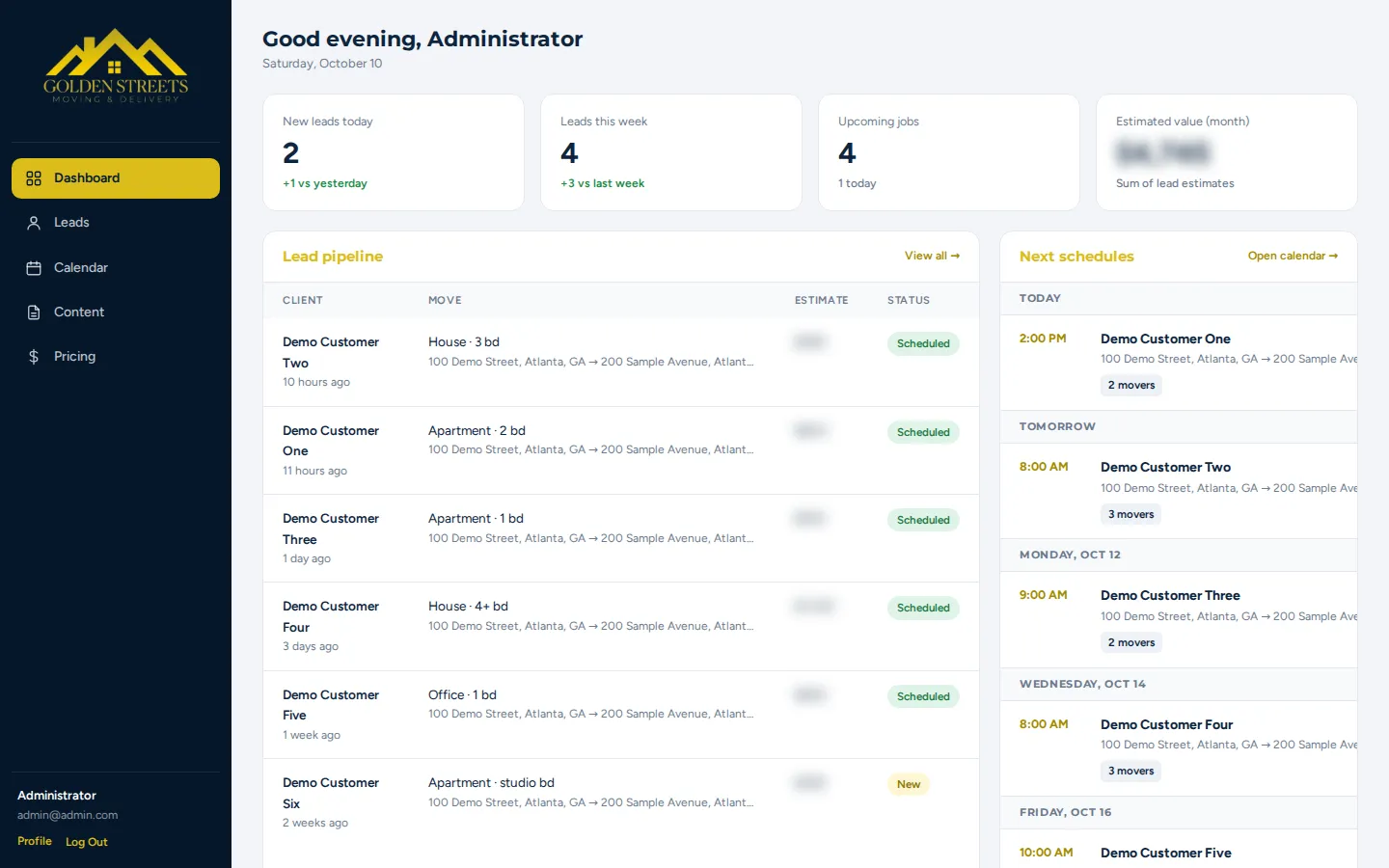Click the CLIENT column header
The image size is (1389, 868).
coord(303,300)
